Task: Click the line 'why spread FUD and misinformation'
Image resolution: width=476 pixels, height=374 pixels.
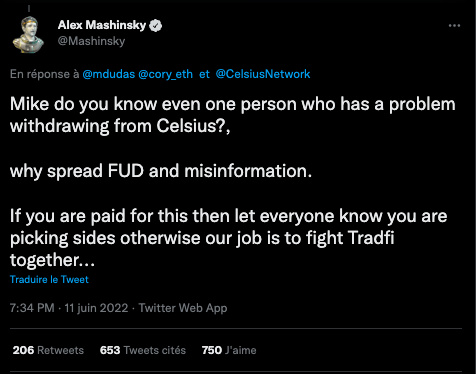Action: (x=161, y=171)
